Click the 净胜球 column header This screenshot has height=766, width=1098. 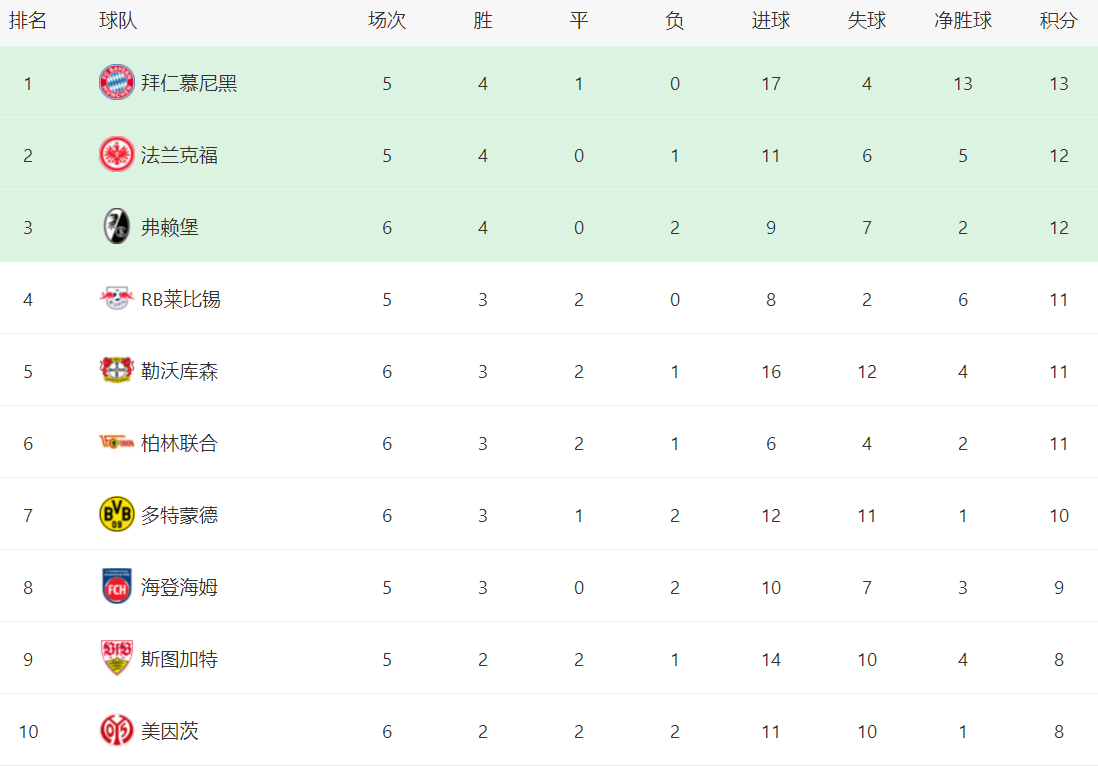(963, 21)
